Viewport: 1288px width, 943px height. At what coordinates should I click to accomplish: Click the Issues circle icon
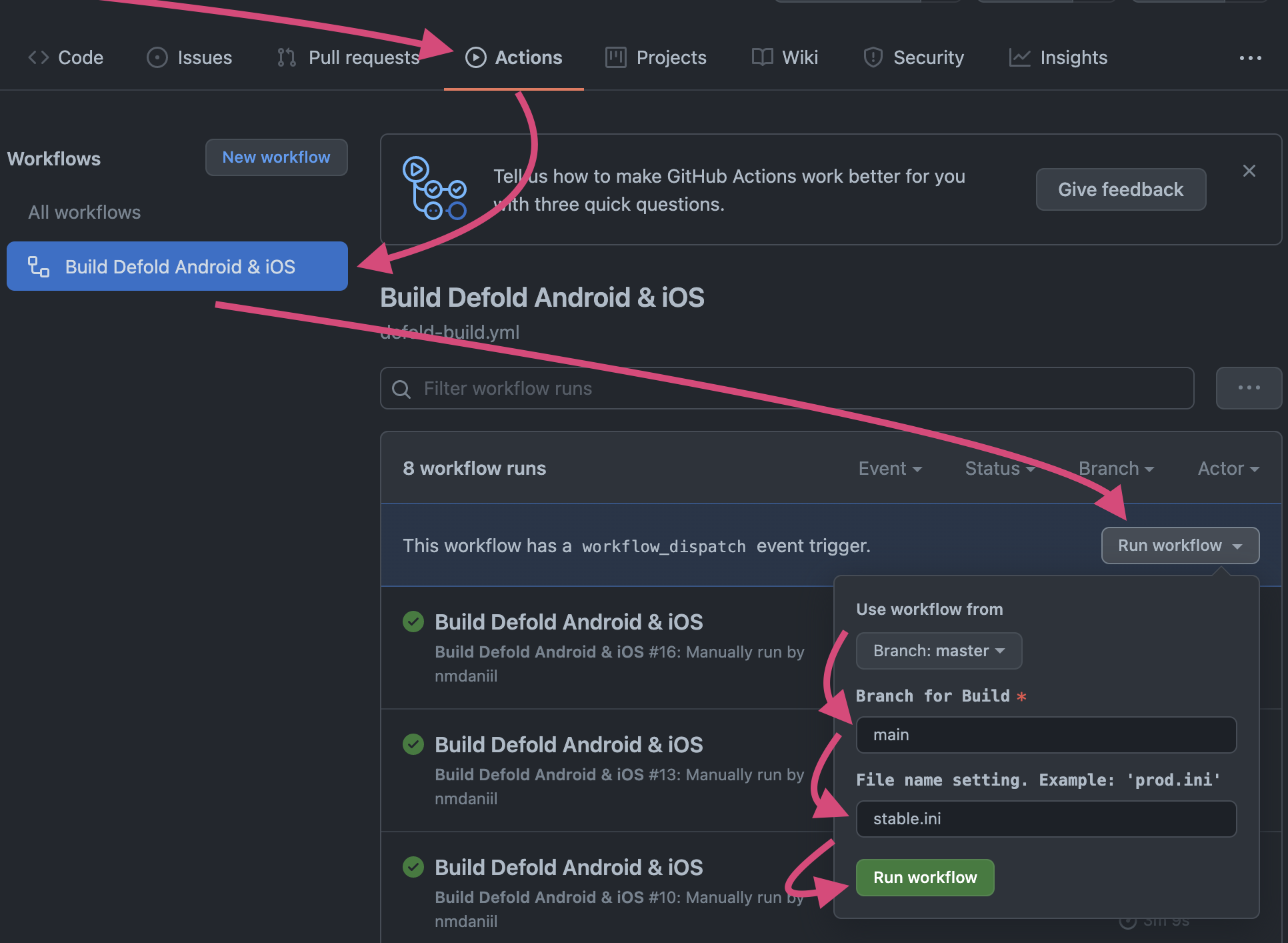(157, 57)
